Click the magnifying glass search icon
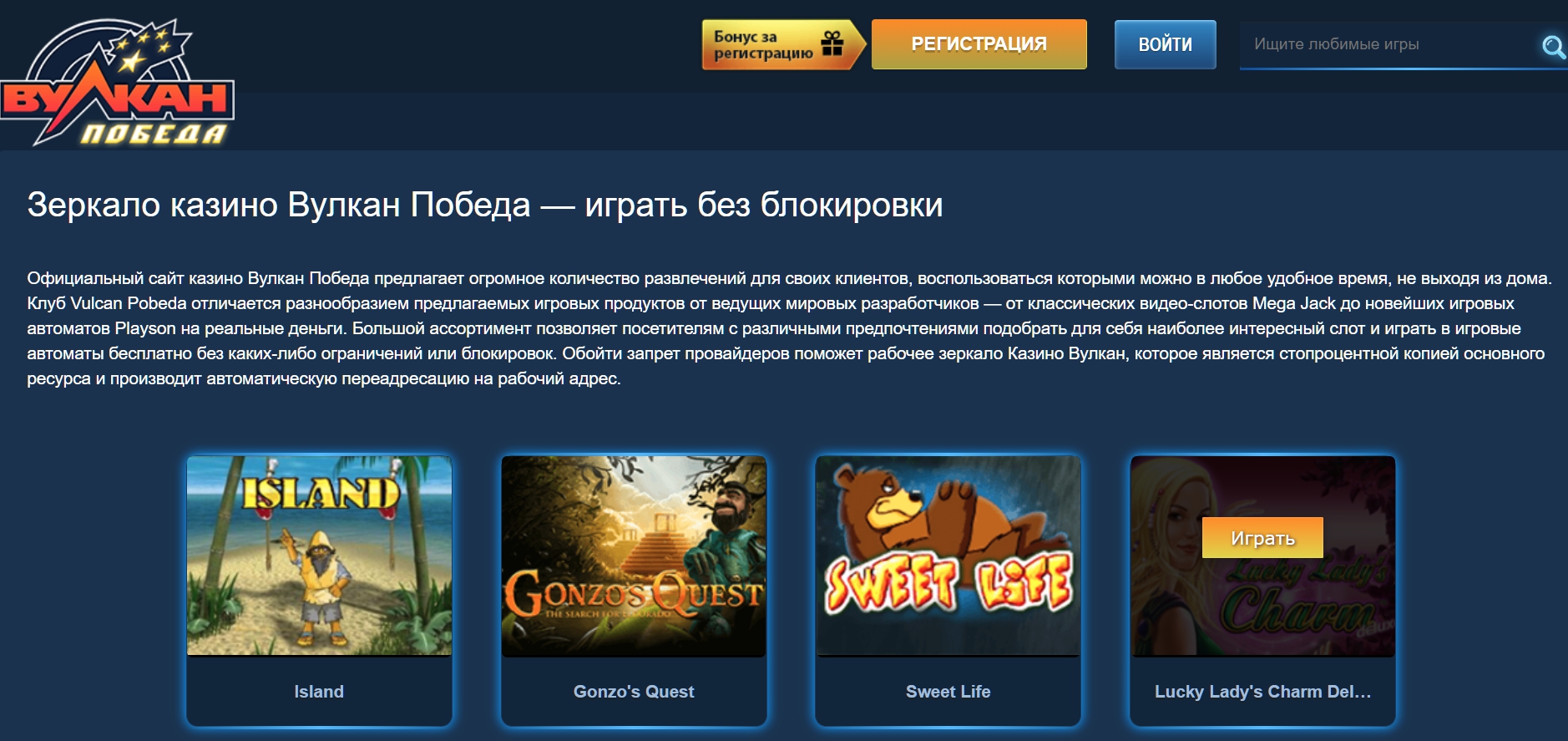Viewport: 1568px width, 741px height. [x=1553, y=47]
